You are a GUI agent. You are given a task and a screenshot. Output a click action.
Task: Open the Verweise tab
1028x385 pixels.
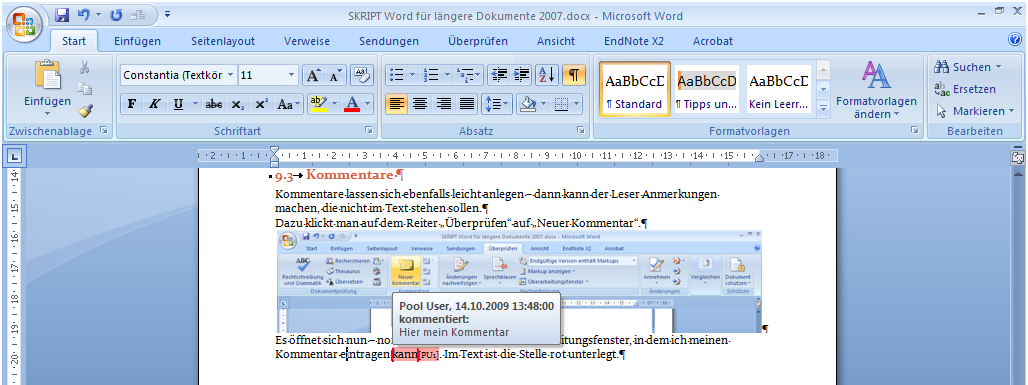click(x=307, y=41)
